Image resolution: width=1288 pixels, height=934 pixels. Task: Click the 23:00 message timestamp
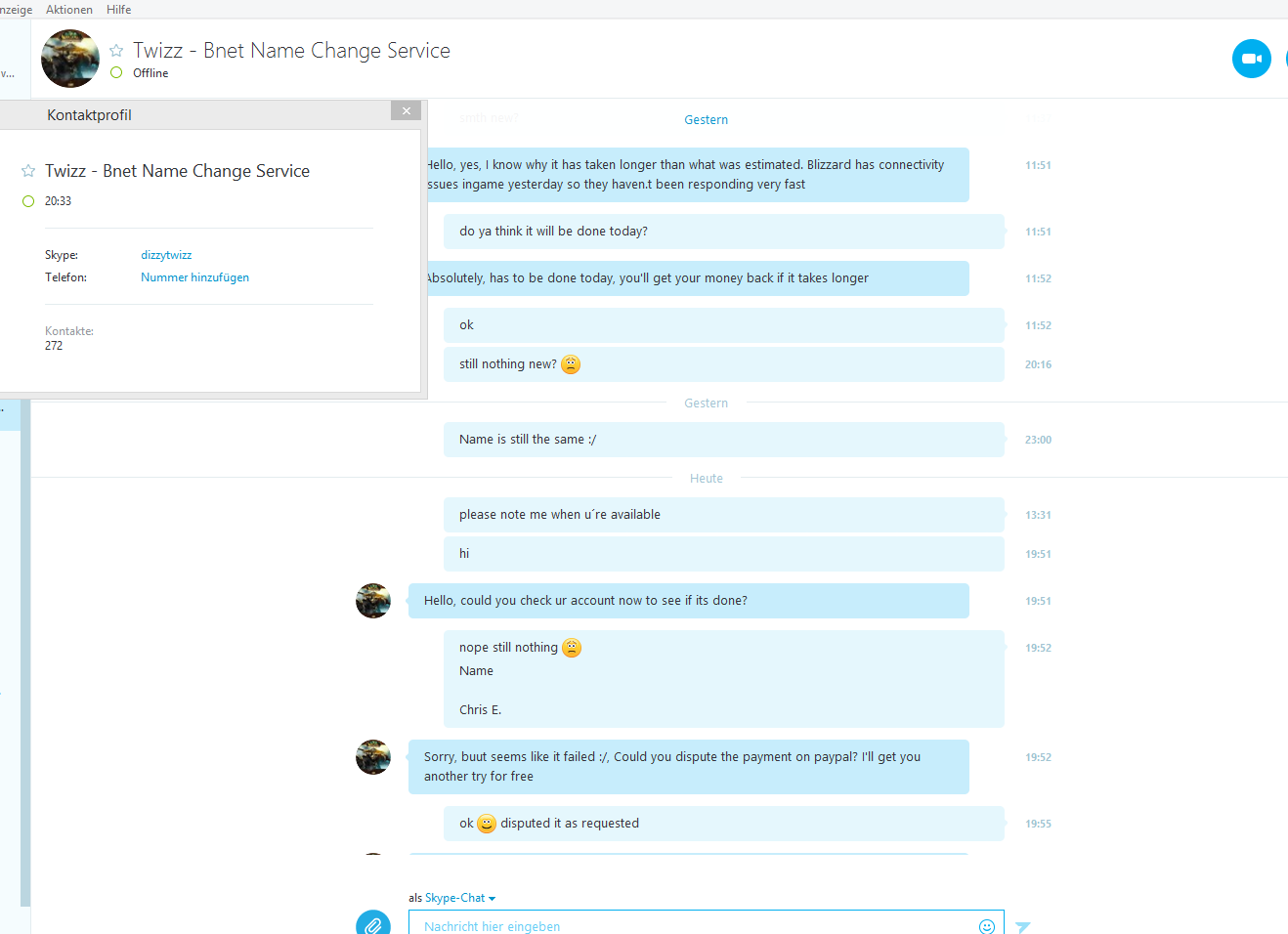pyautogui.click(x=1038, y=440)
